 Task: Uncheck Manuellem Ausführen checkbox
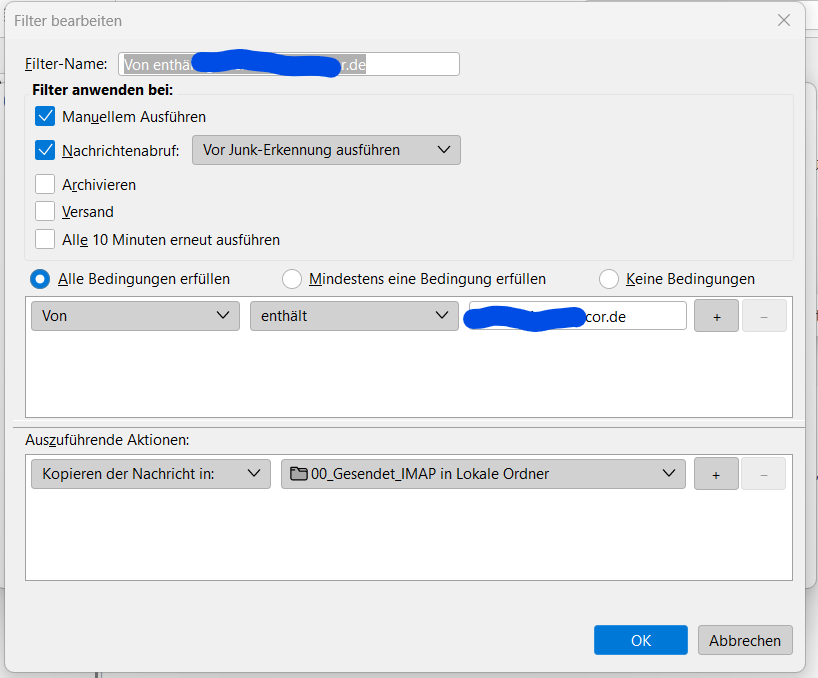coord(45,116)
